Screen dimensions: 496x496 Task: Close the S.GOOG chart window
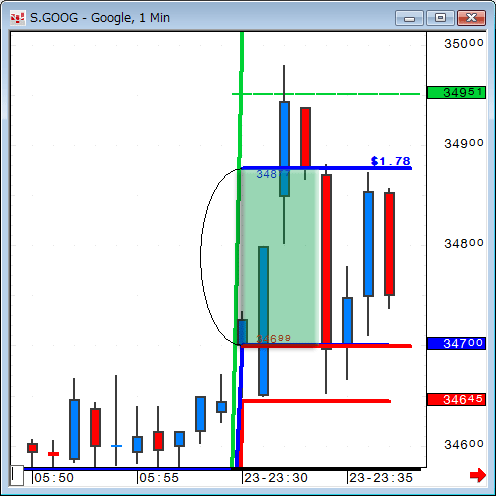tap(471, 18)
